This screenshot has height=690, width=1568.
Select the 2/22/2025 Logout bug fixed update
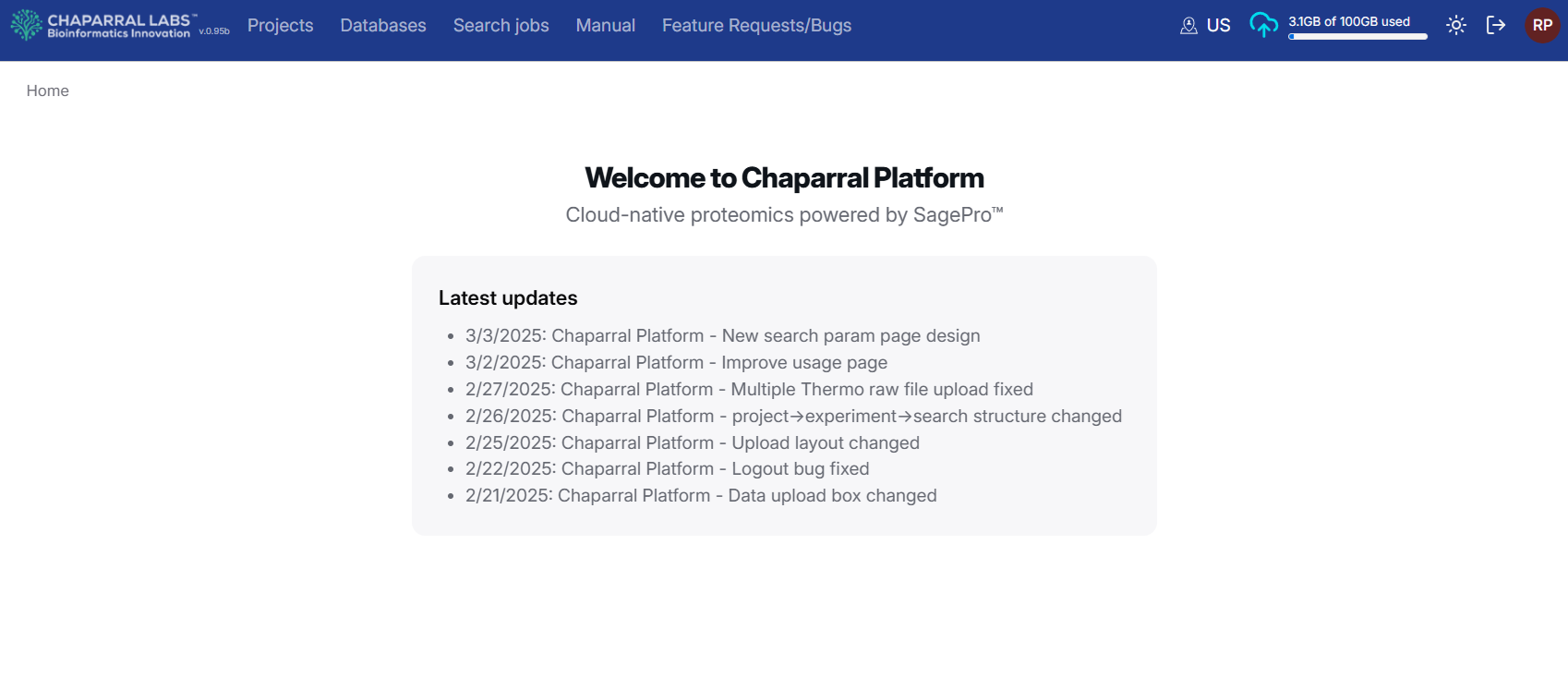[667, 469]
